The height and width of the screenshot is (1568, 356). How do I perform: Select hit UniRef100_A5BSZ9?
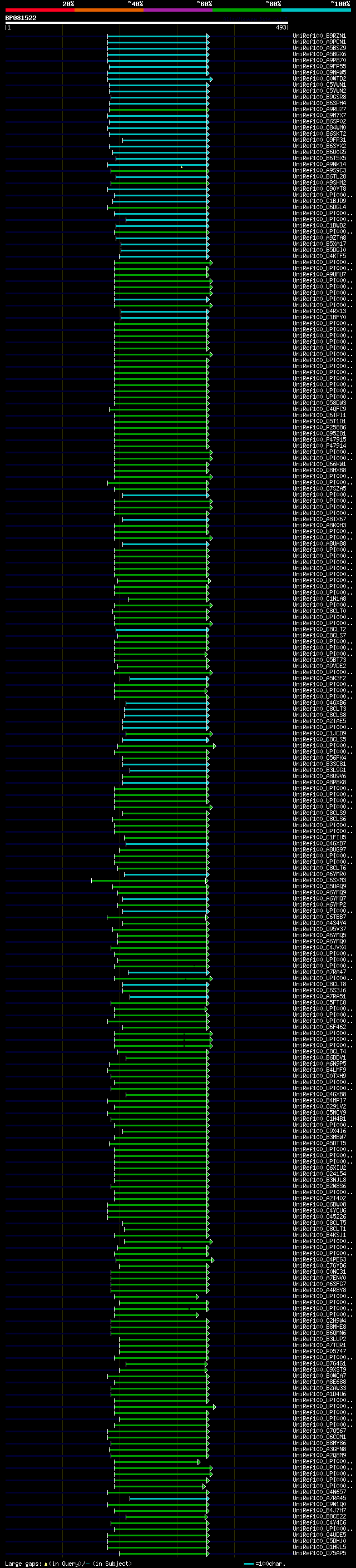tap(319, 48)
